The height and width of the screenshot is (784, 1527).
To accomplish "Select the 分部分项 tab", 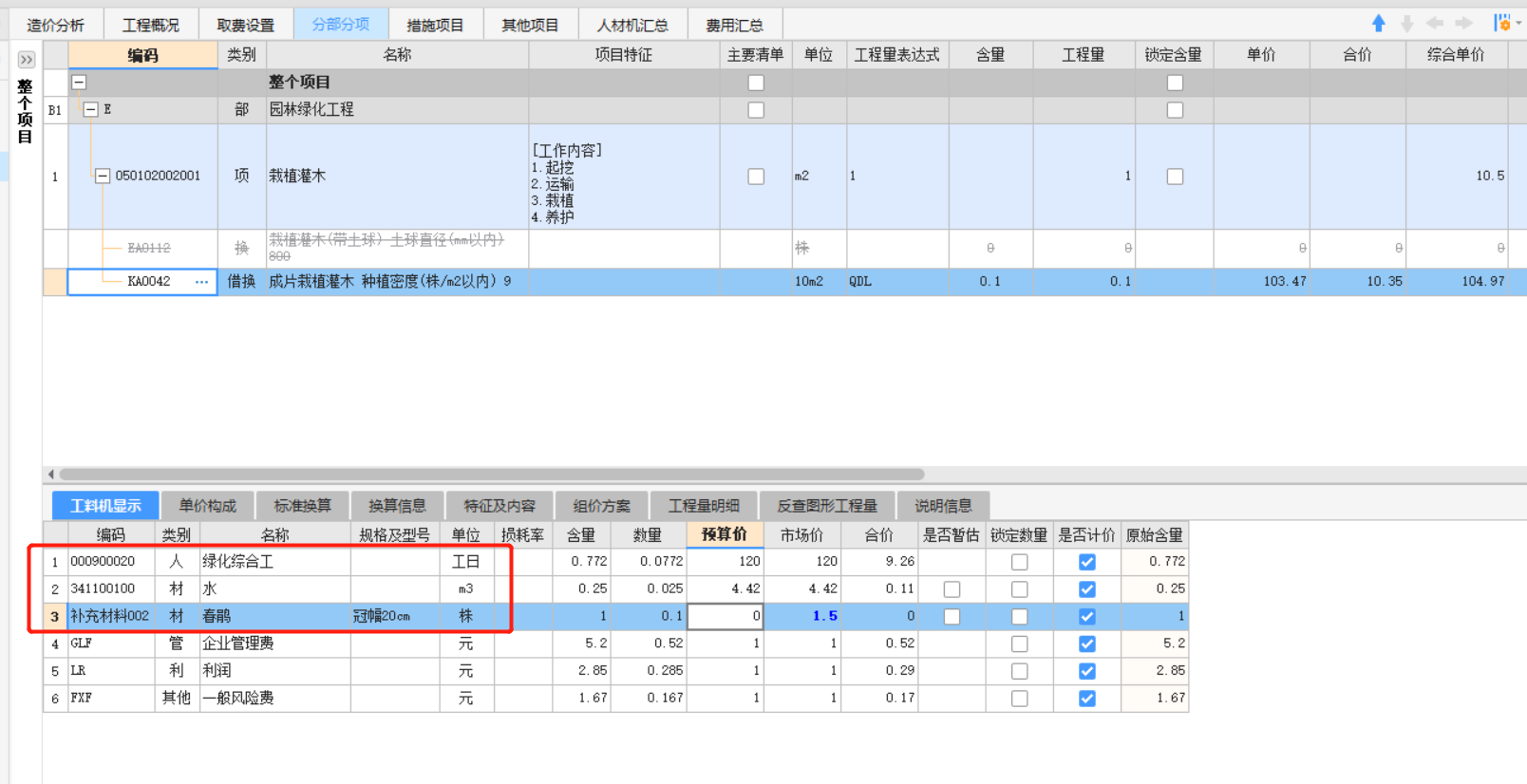I will pyautogui.click(x=341, y=24).
